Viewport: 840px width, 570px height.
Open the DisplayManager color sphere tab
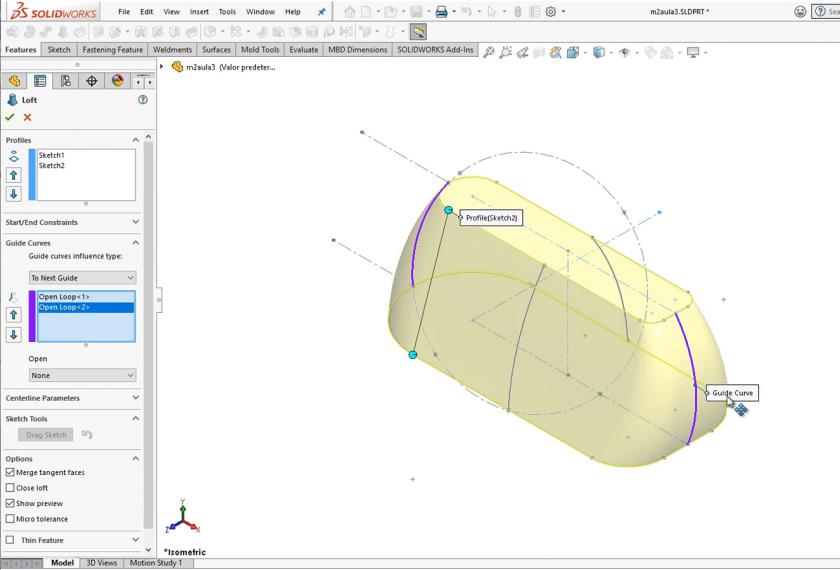click(117, 81)
